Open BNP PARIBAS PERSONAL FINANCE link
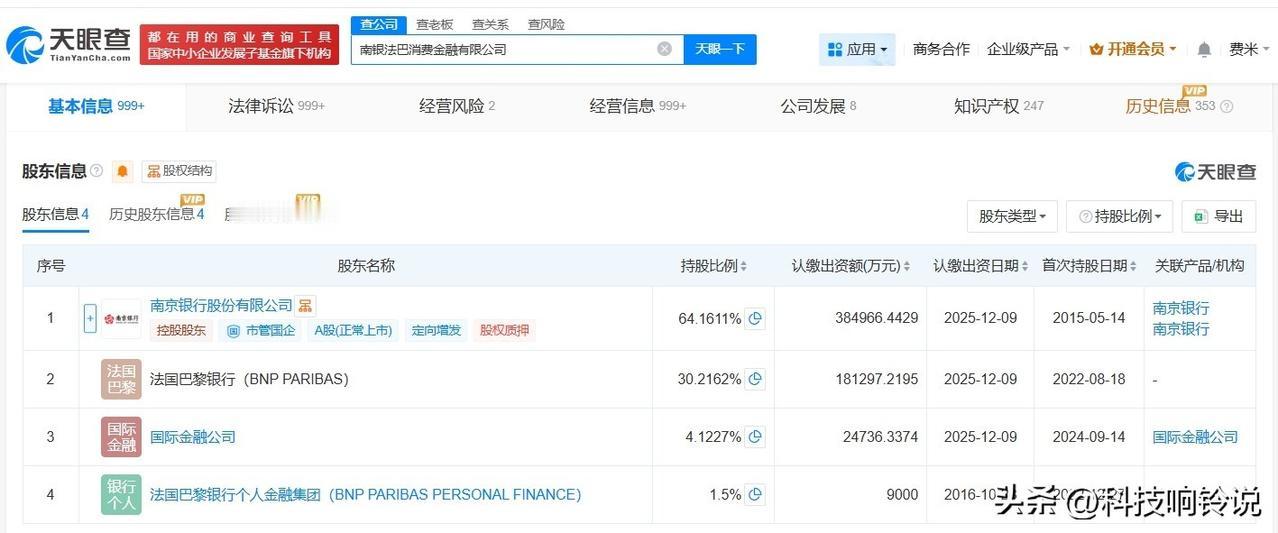Viewport: 1278px width, 533px height. pyautogui.click(x=365, y=494)
